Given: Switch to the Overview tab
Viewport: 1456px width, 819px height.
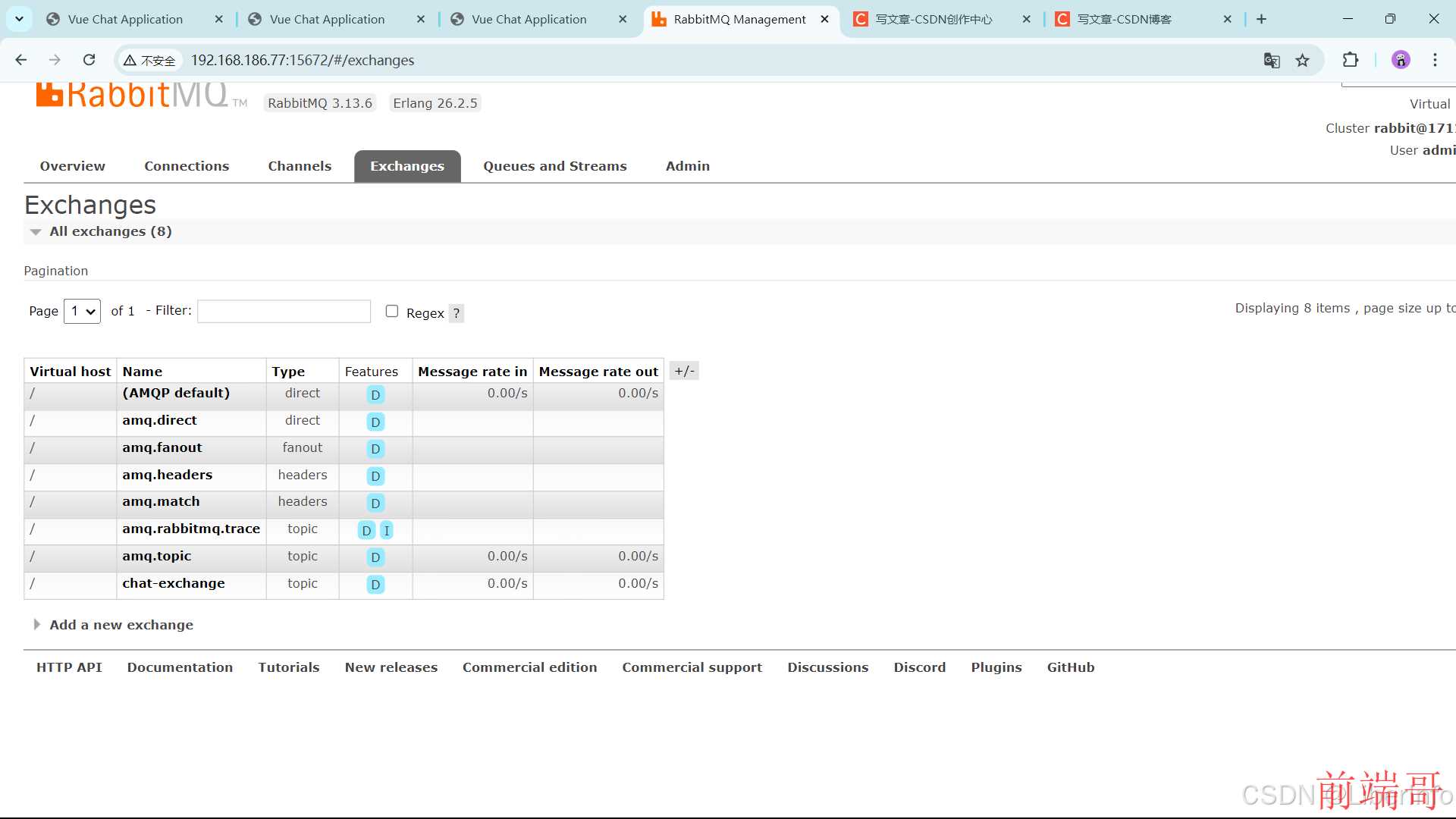Looking at the screenshot, I should (x=72, y=166).
